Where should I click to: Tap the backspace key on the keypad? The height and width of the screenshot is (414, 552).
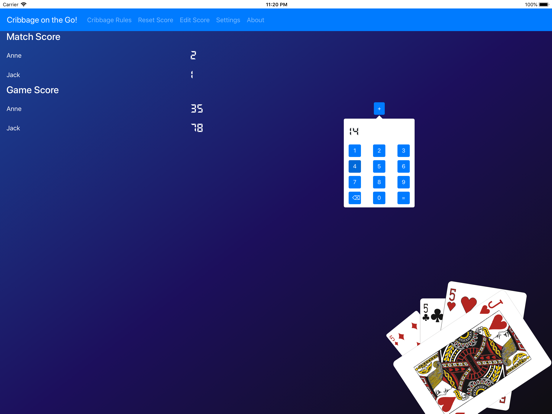pyautogui.click(x=355, y=198)
